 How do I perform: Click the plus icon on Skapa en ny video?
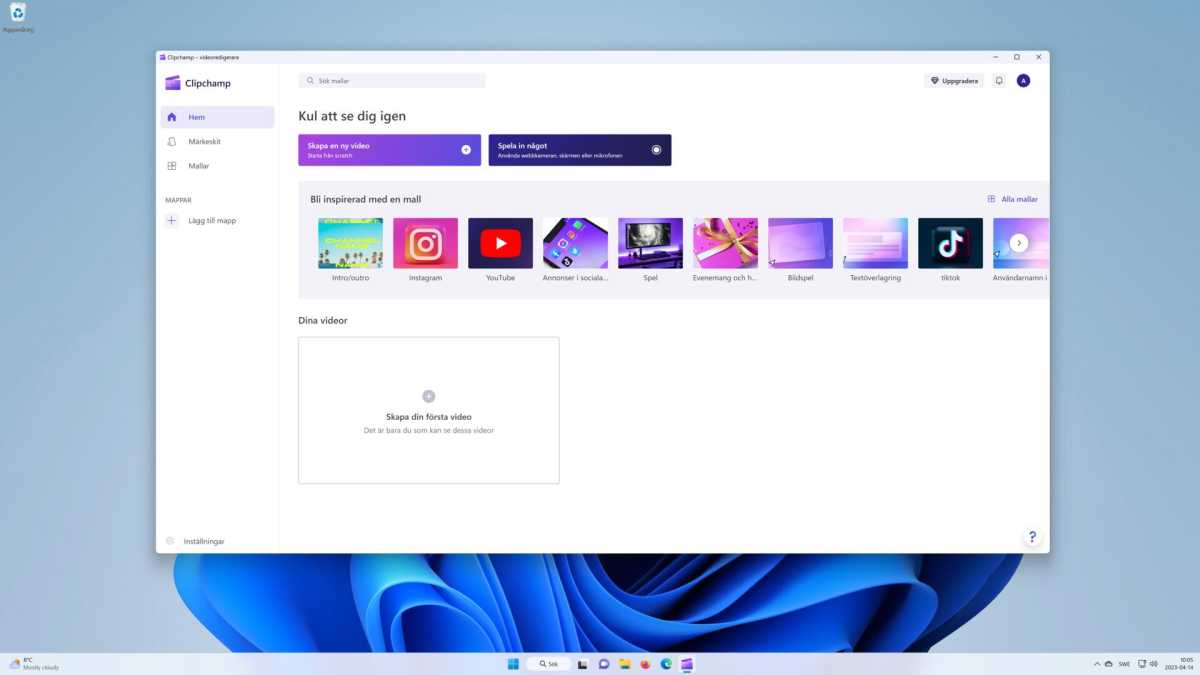tap(465, 148)
